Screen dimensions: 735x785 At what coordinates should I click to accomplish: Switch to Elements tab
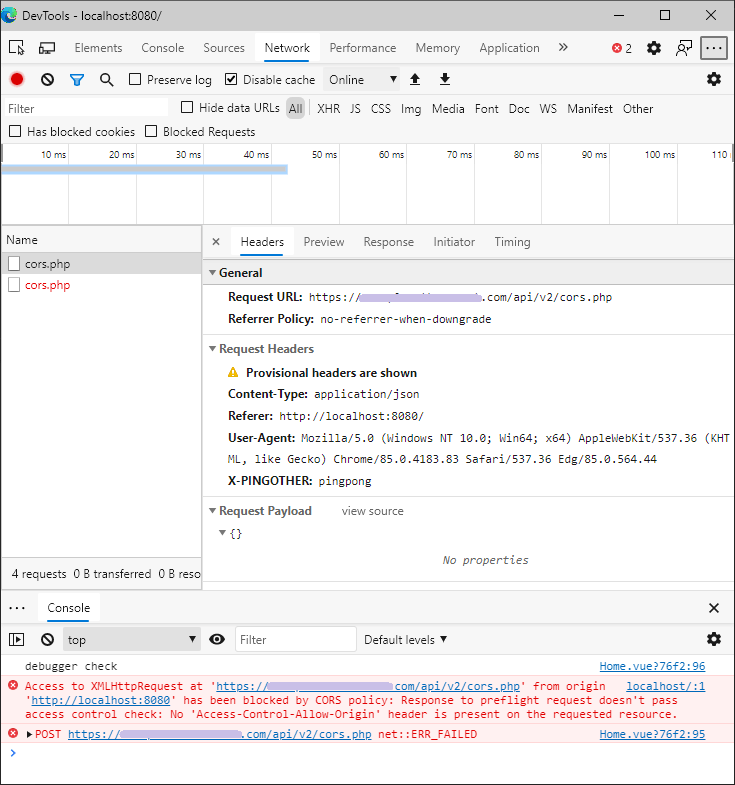98,48
